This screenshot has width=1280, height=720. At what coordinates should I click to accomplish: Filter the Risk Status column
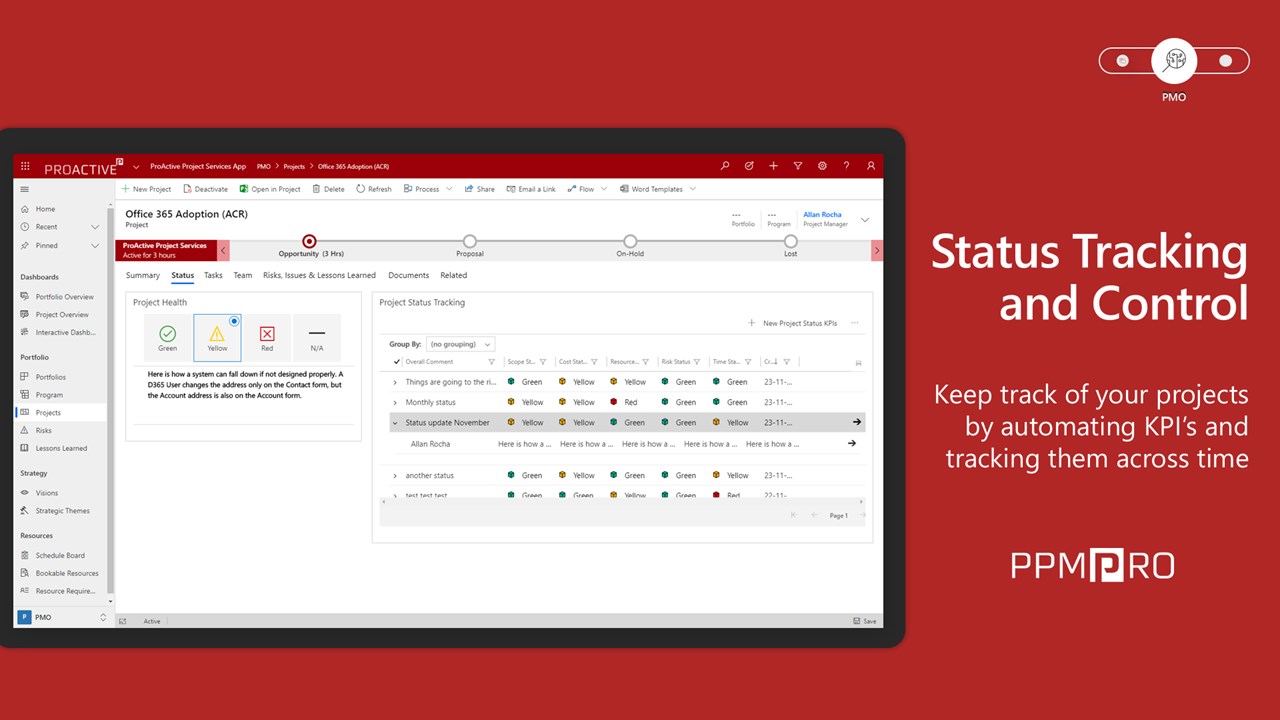[x=696, y=362]
